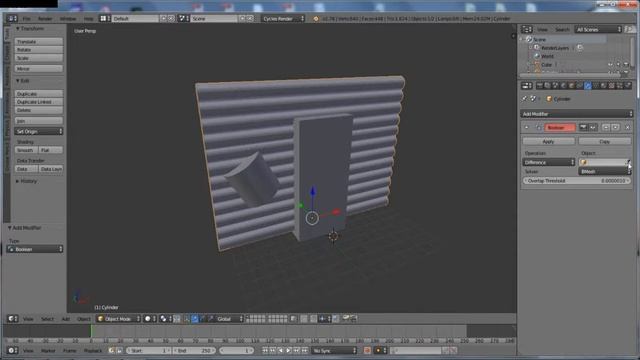
Task: Open the Render menu
Action: [45, 18]
